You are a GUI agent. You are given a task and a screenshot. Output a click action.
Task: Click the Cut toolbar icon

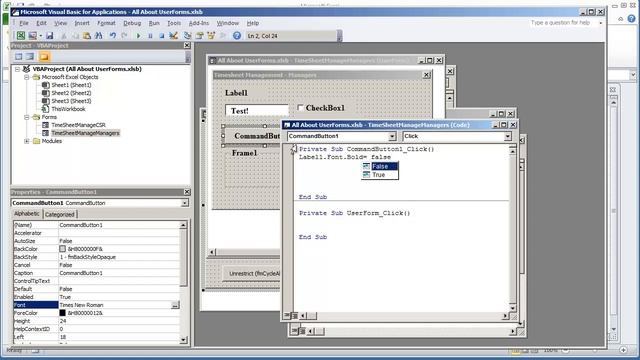pos(64,36)
